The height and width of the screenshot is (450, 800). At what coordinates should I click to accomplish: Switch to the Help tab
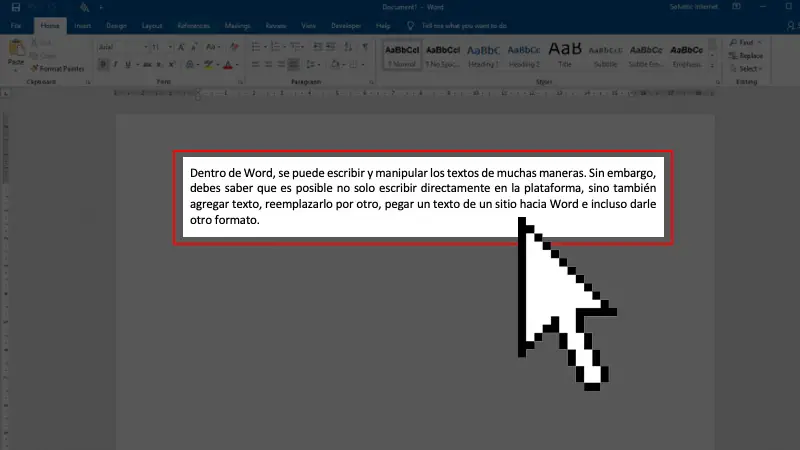[383, 26]
